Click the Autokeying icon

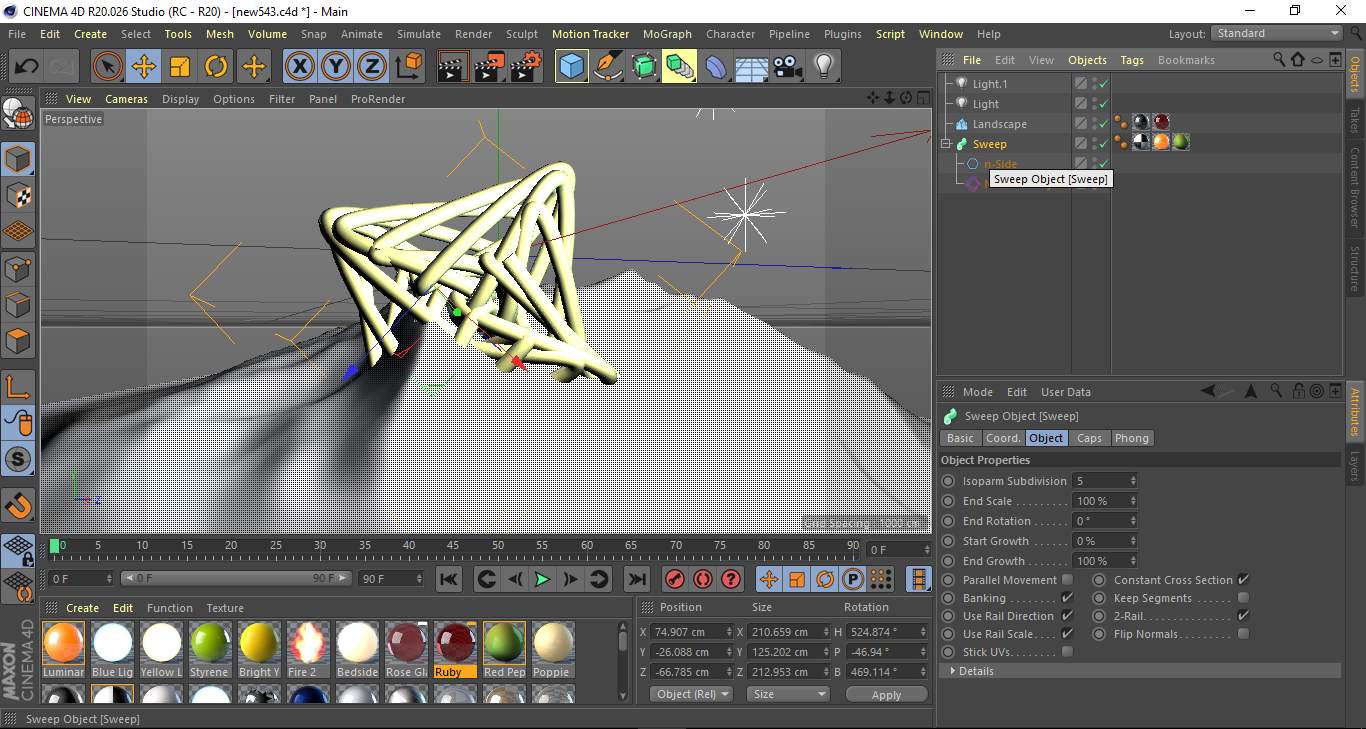click(x=703, y=579)
